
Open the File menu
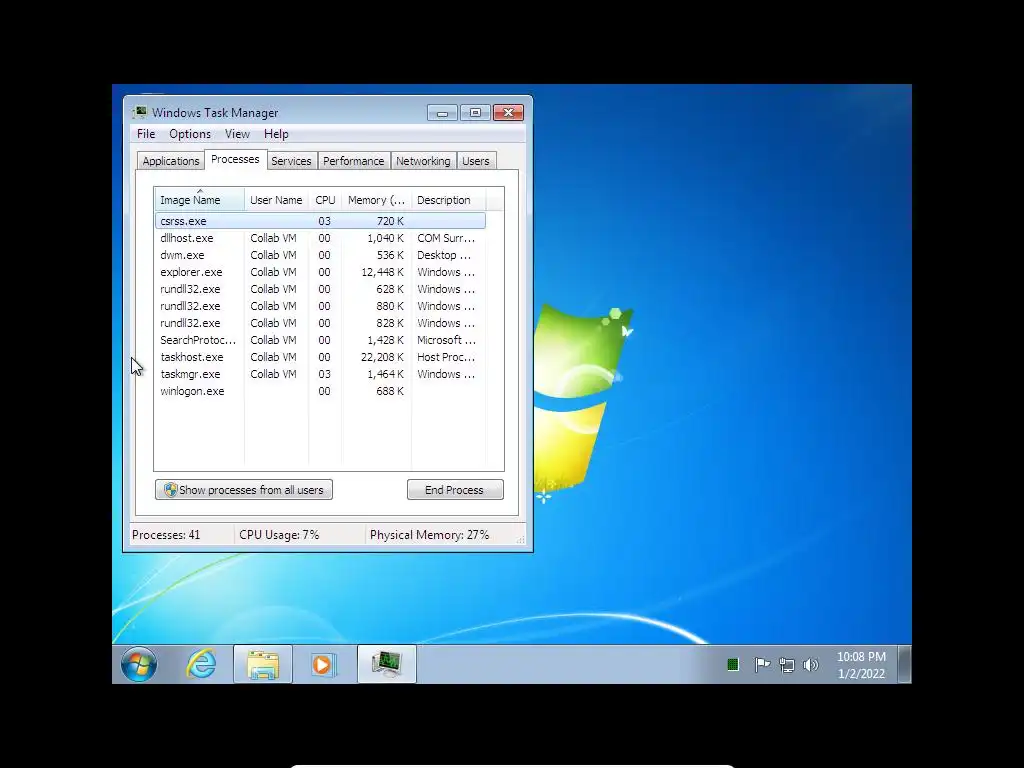(146, 134)
